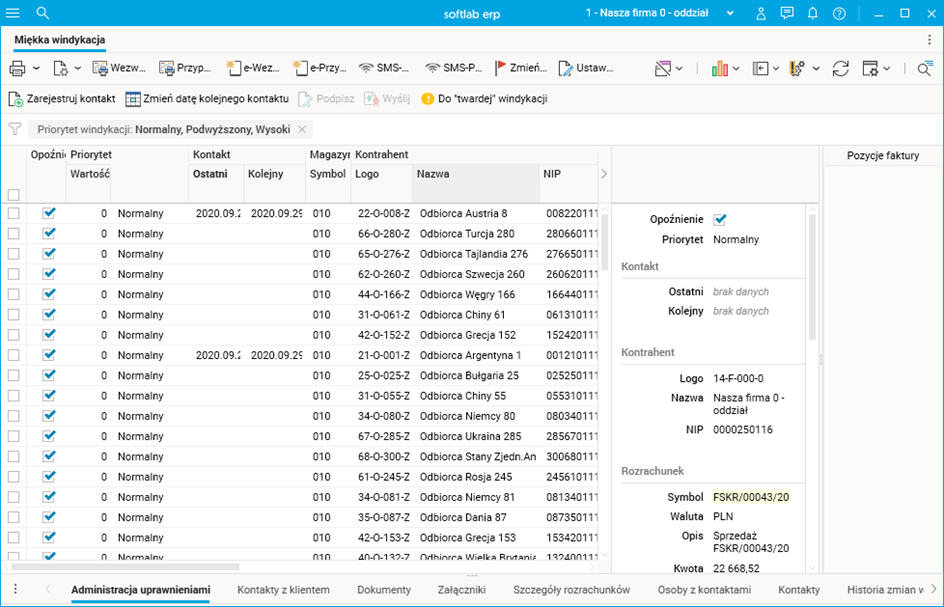Screen dimensions: 944x607
Task: Toggle Opóźnienie checkbox in details panel
Action: (x=719, y=219)
